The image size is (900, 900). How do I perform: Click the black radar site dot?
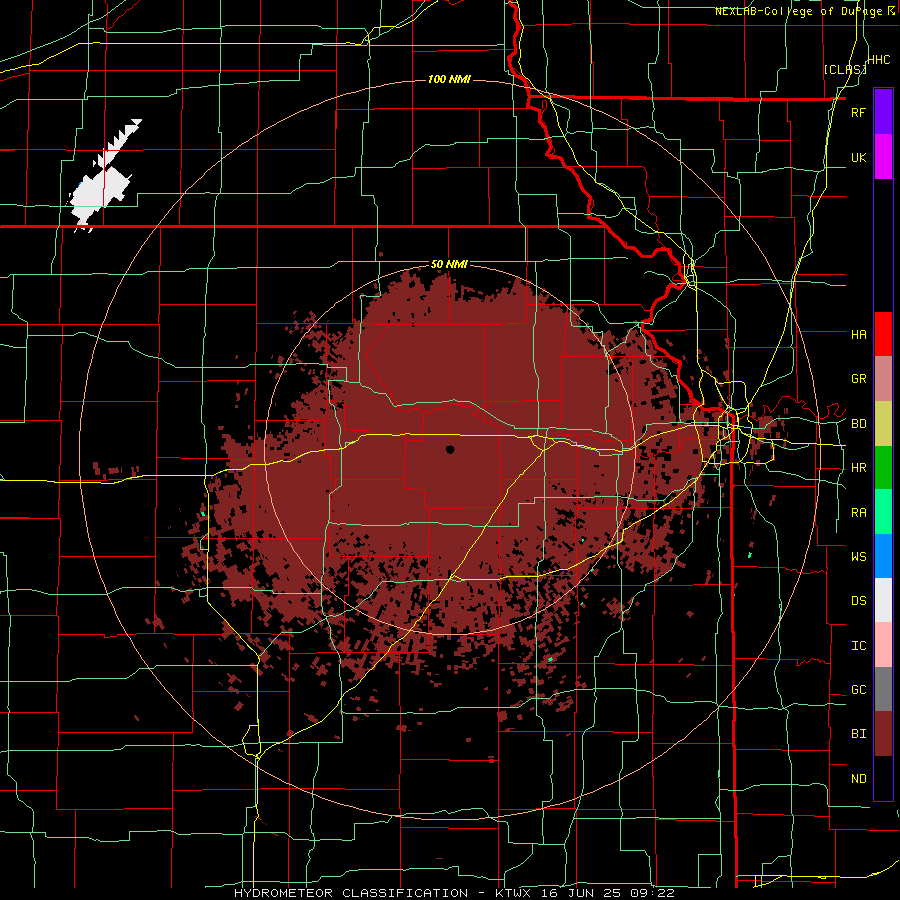(450, 449)
